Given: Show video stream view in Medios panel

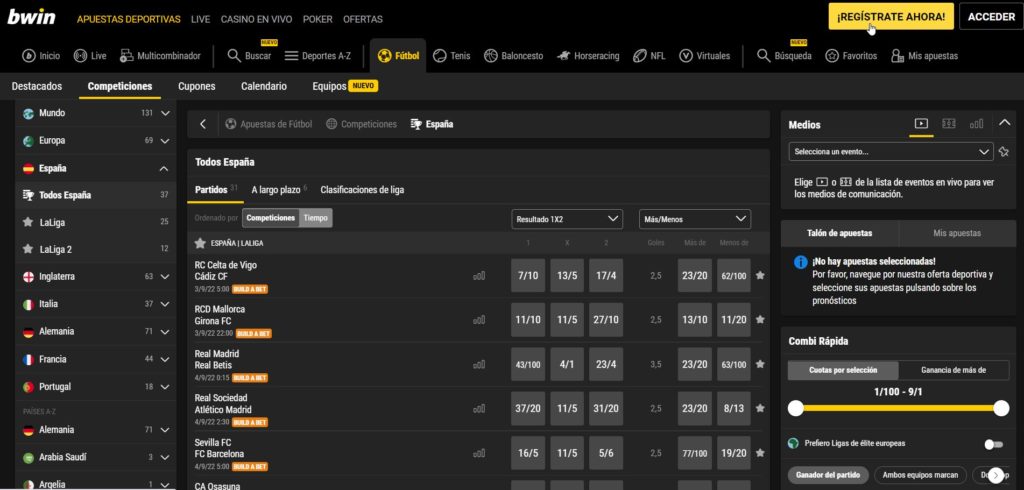Looking at the screenshot, I should (x=921, y=123).
